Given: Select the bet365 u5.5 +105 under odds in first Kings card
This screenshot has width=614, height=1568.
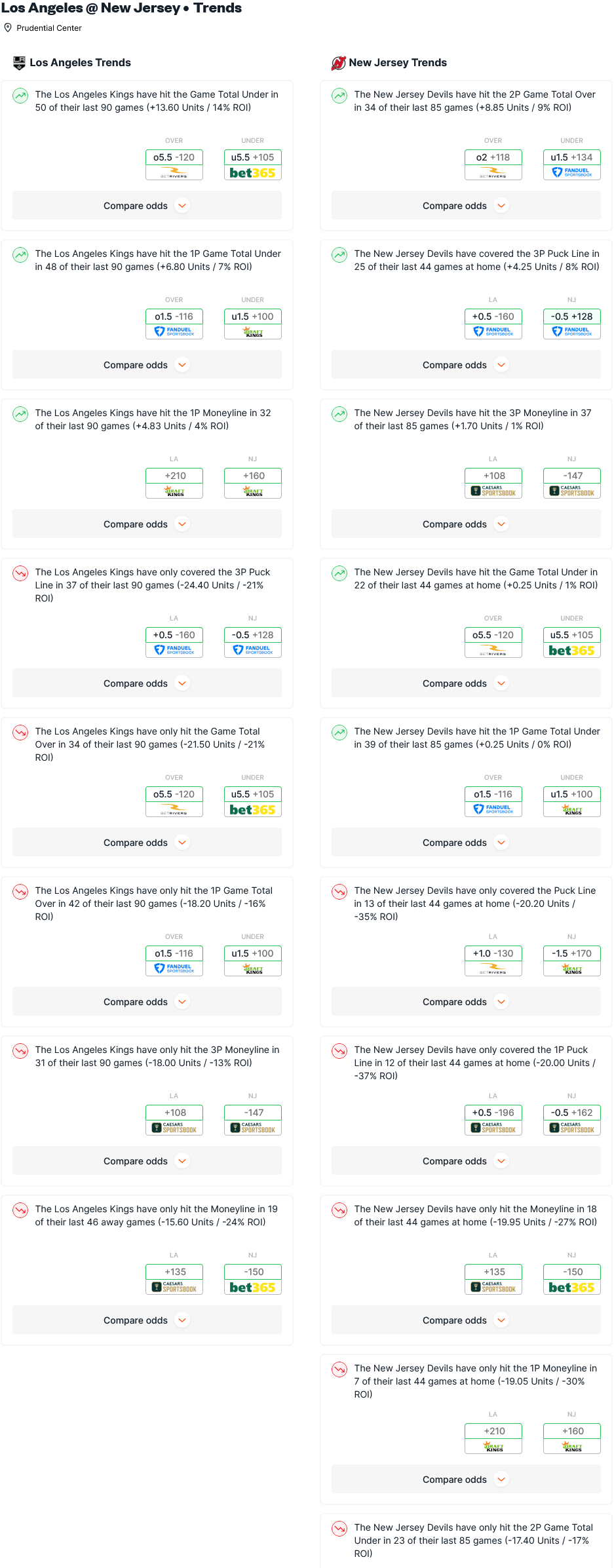Looking at the screenshot, I should (252, 164).
